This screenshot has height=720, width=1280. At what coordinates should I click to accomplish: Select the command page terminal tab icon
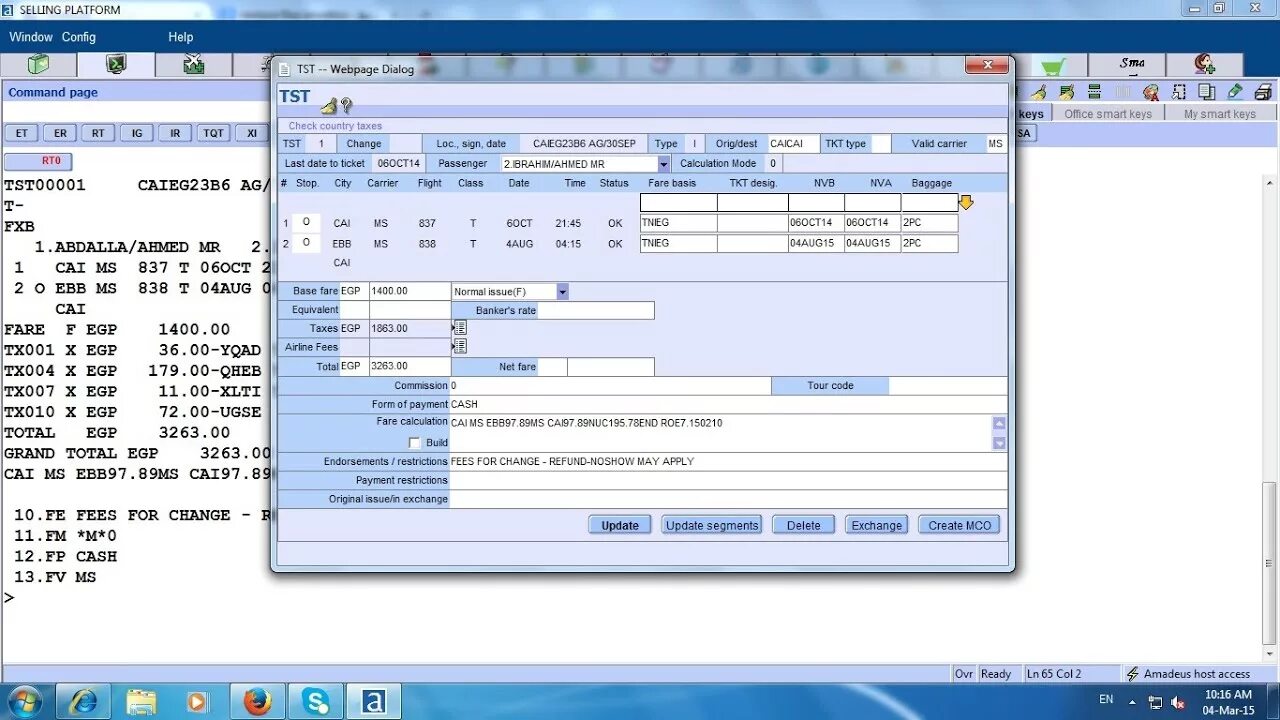click(x=116, y=65)
